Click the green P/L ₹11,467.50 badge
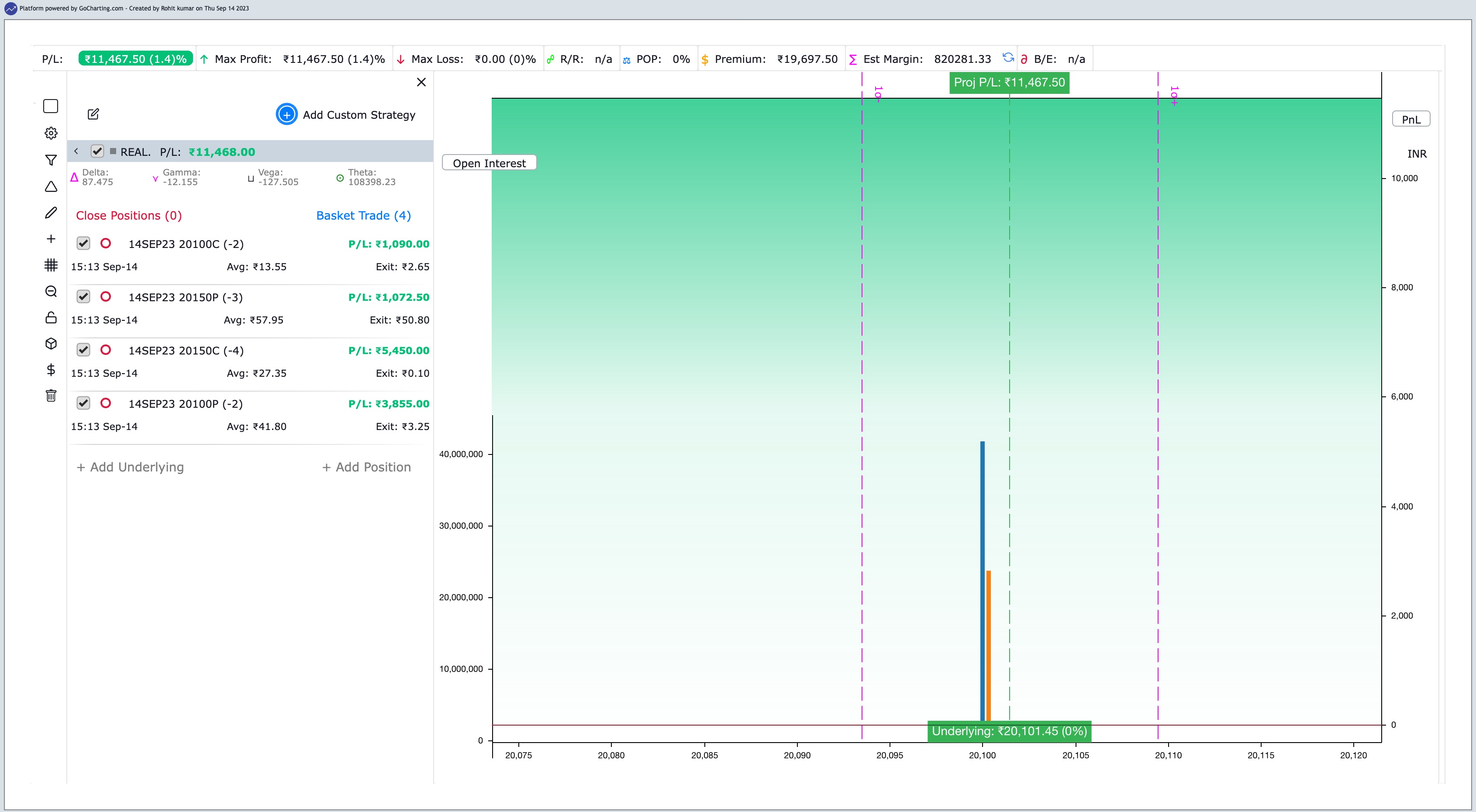This screenshot has height=812, width=1476. 136,59
